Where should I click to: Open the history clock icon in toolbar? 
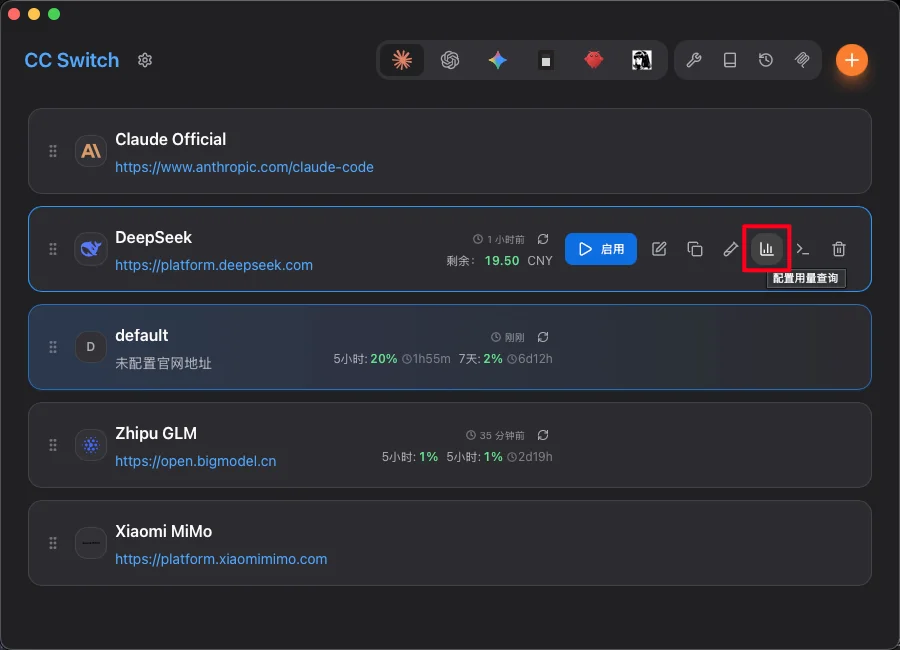766,60
